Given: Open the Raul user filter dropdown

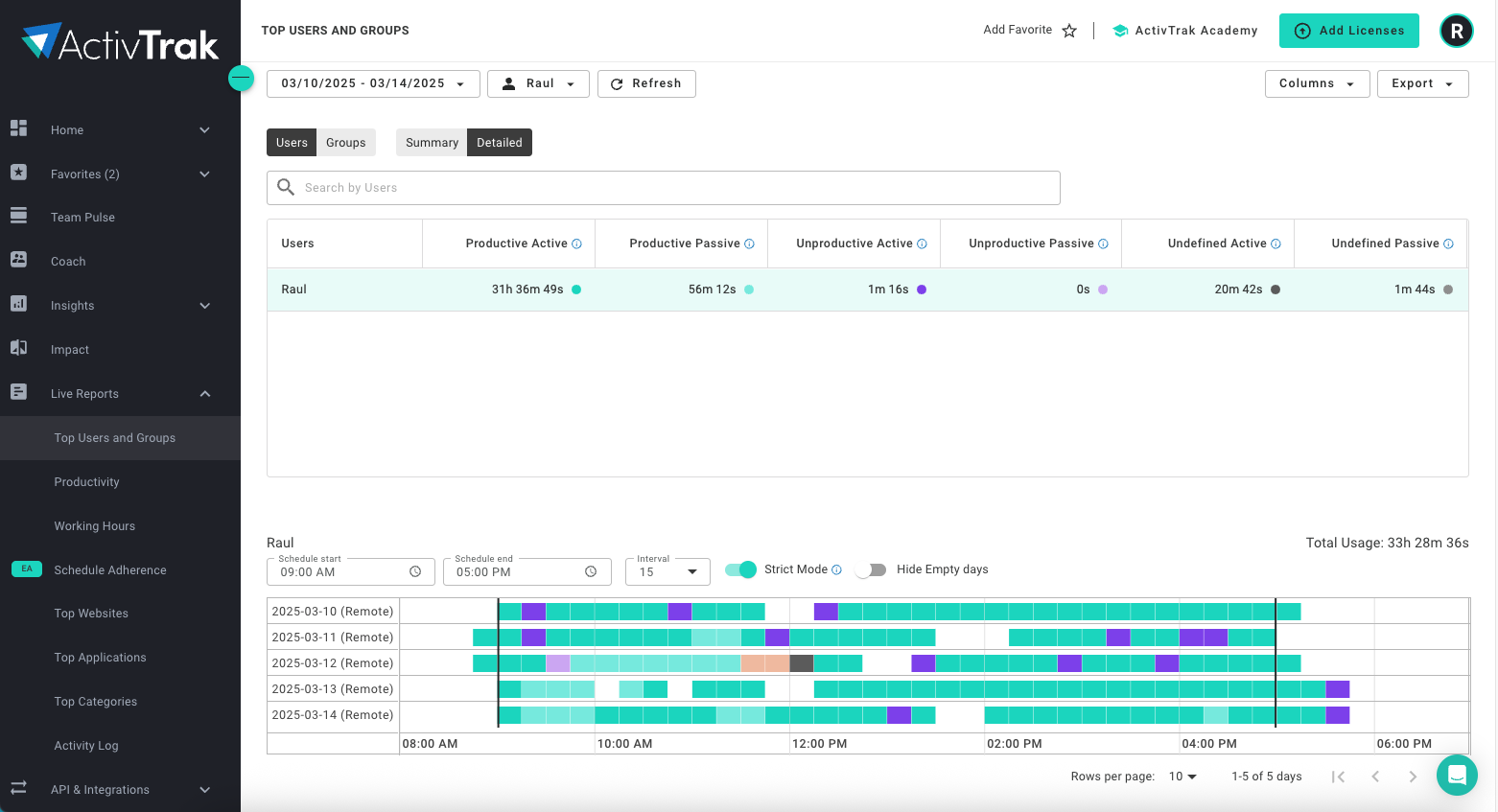Looking at the screenshot, I should tap(538, 83).
